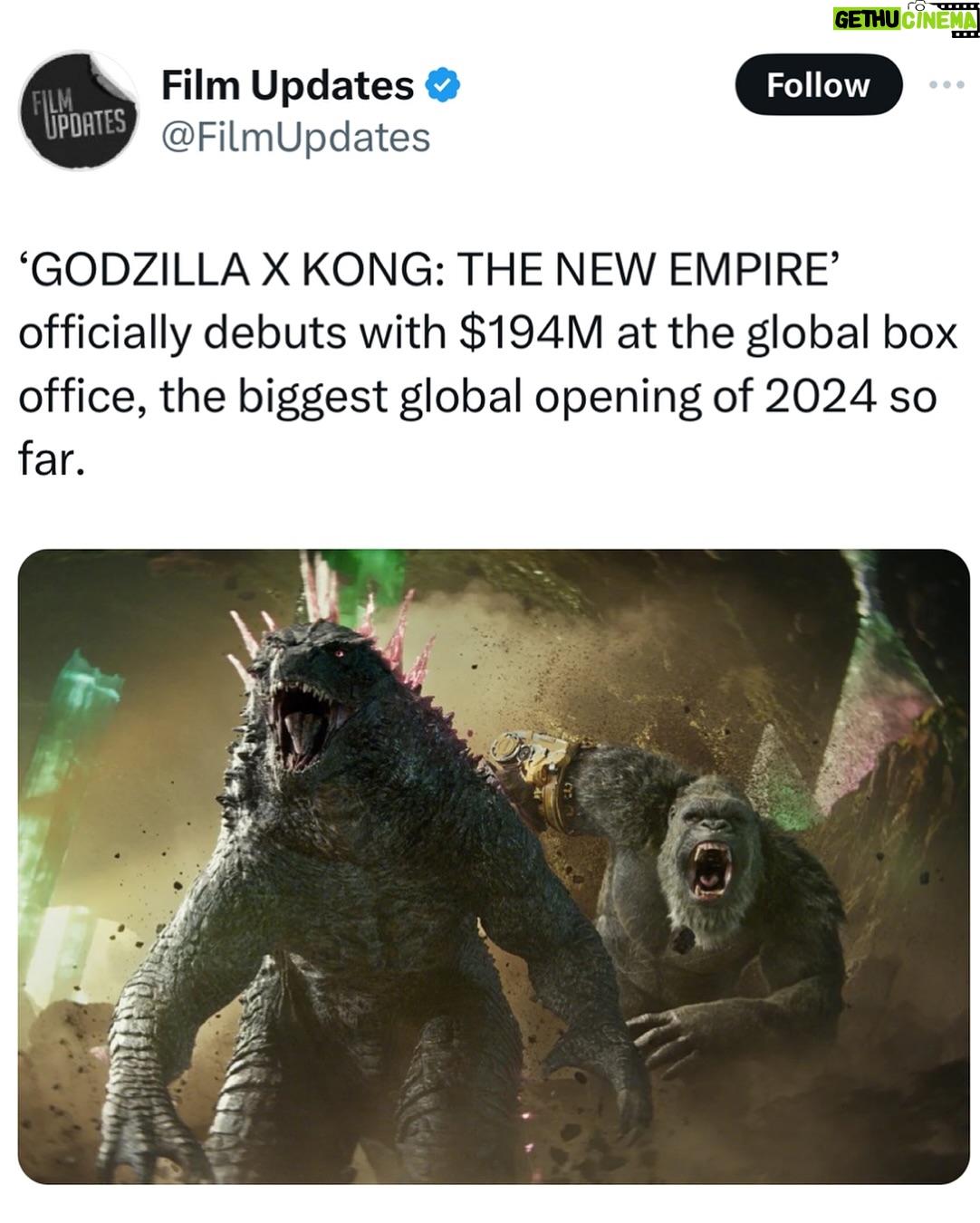Viewport: 980px width, 1223px height.
Task: Click the blue verified checkmark badge
Action: (x=443, y=85)
